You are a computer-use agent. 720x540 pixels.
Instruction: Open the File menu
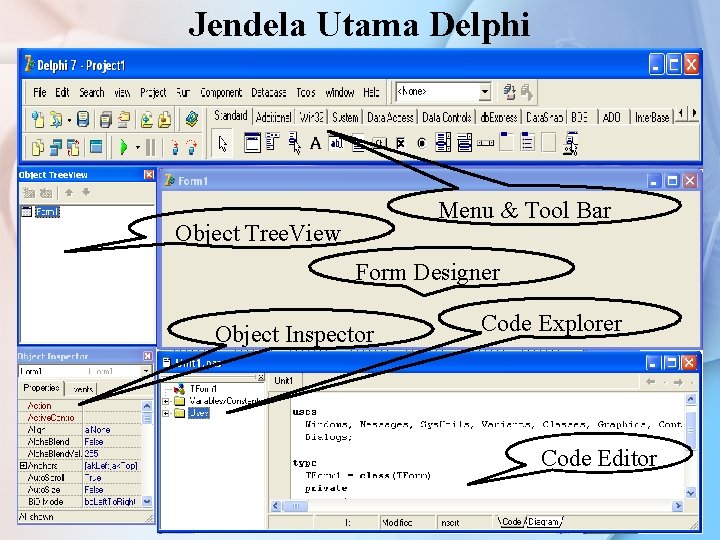39,92
